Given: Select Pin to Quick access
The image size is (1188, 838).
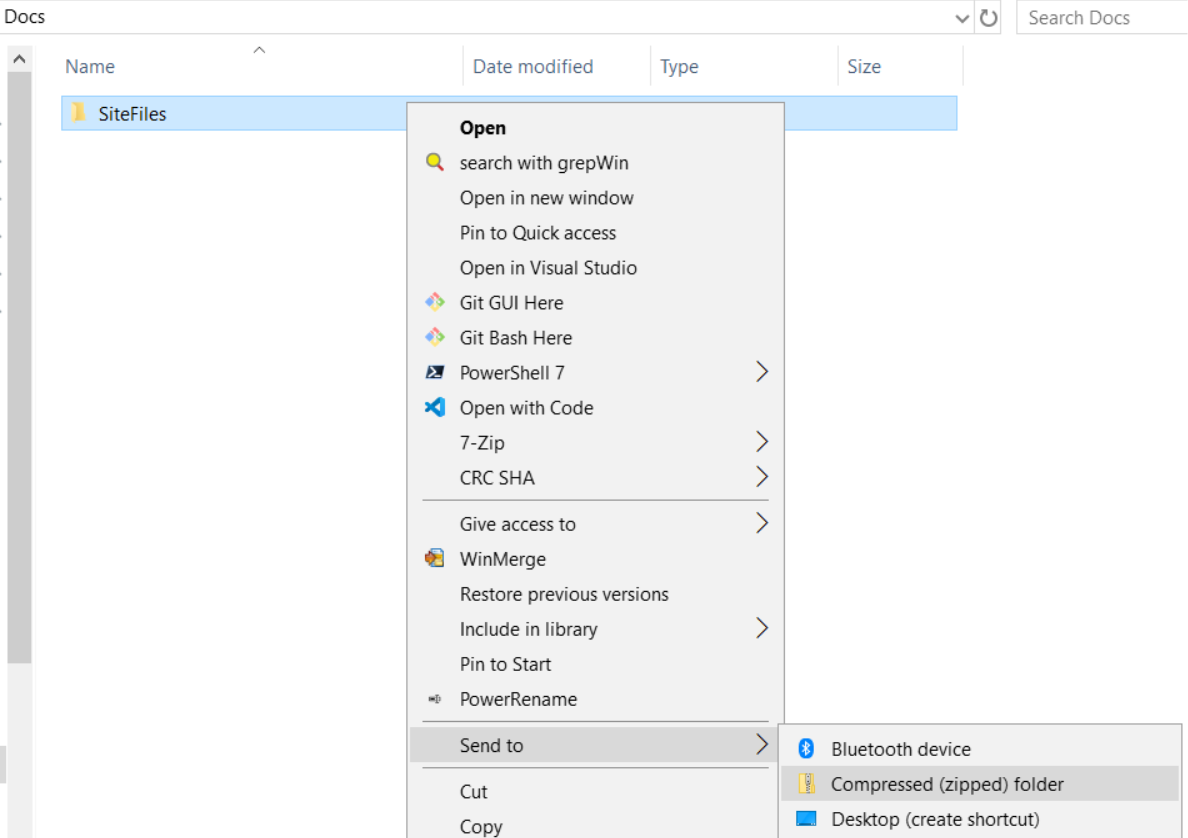Looking at the screenshot, I should coord(596,233).
